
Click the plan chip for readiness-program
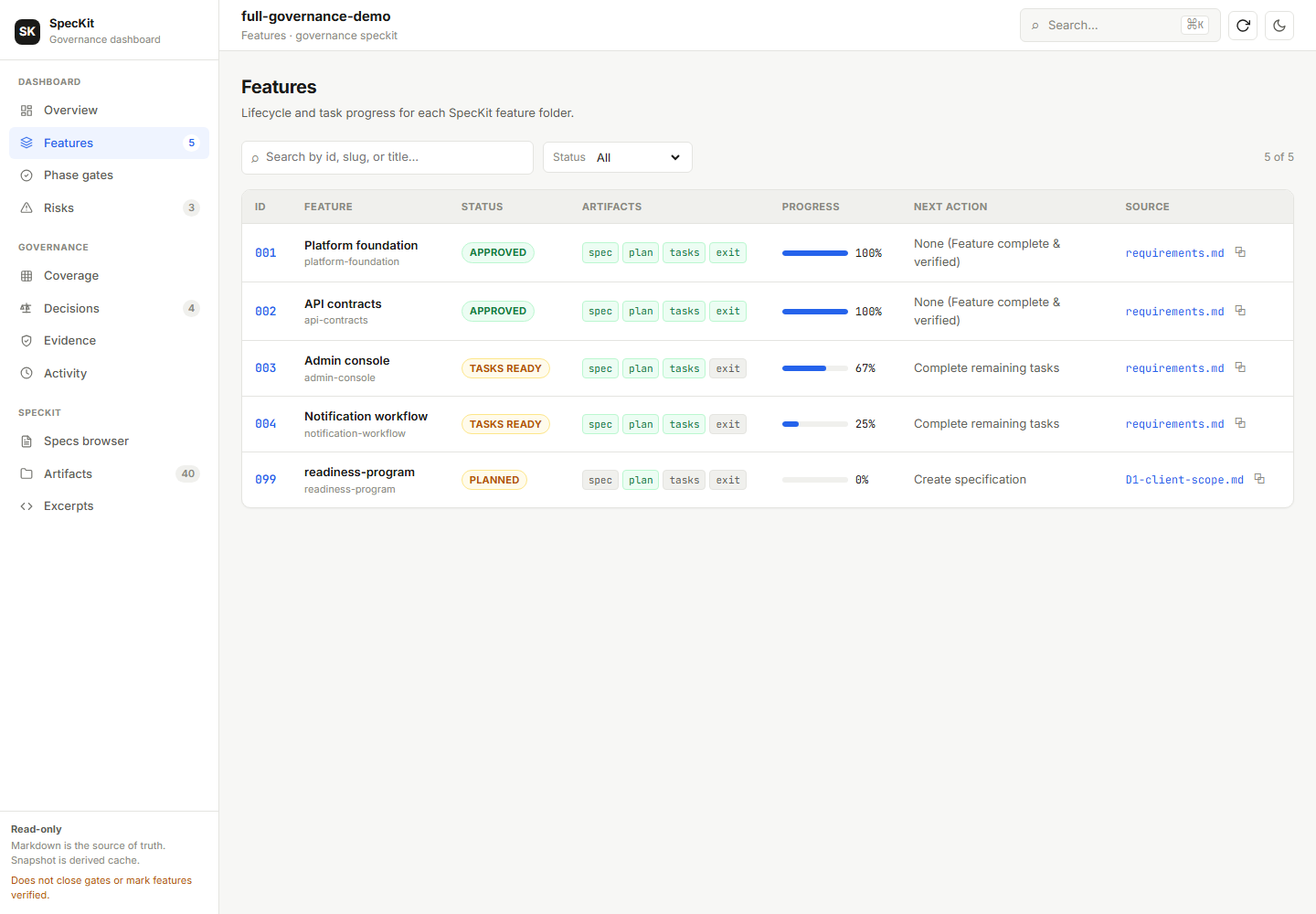click(x=641, y=480)
